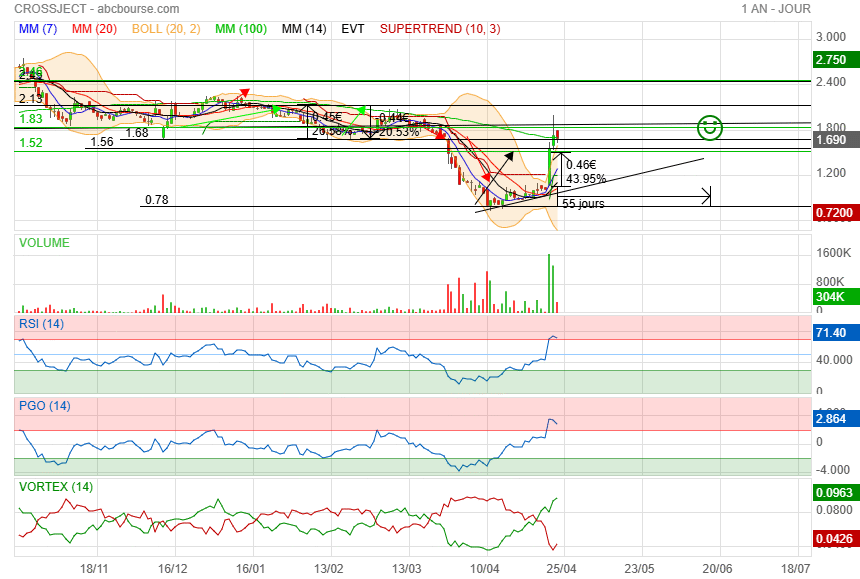The height and width of the screenshot is (579, 860).
Task: Select the MM (20) legend label
Action: (x=94, y=29)
